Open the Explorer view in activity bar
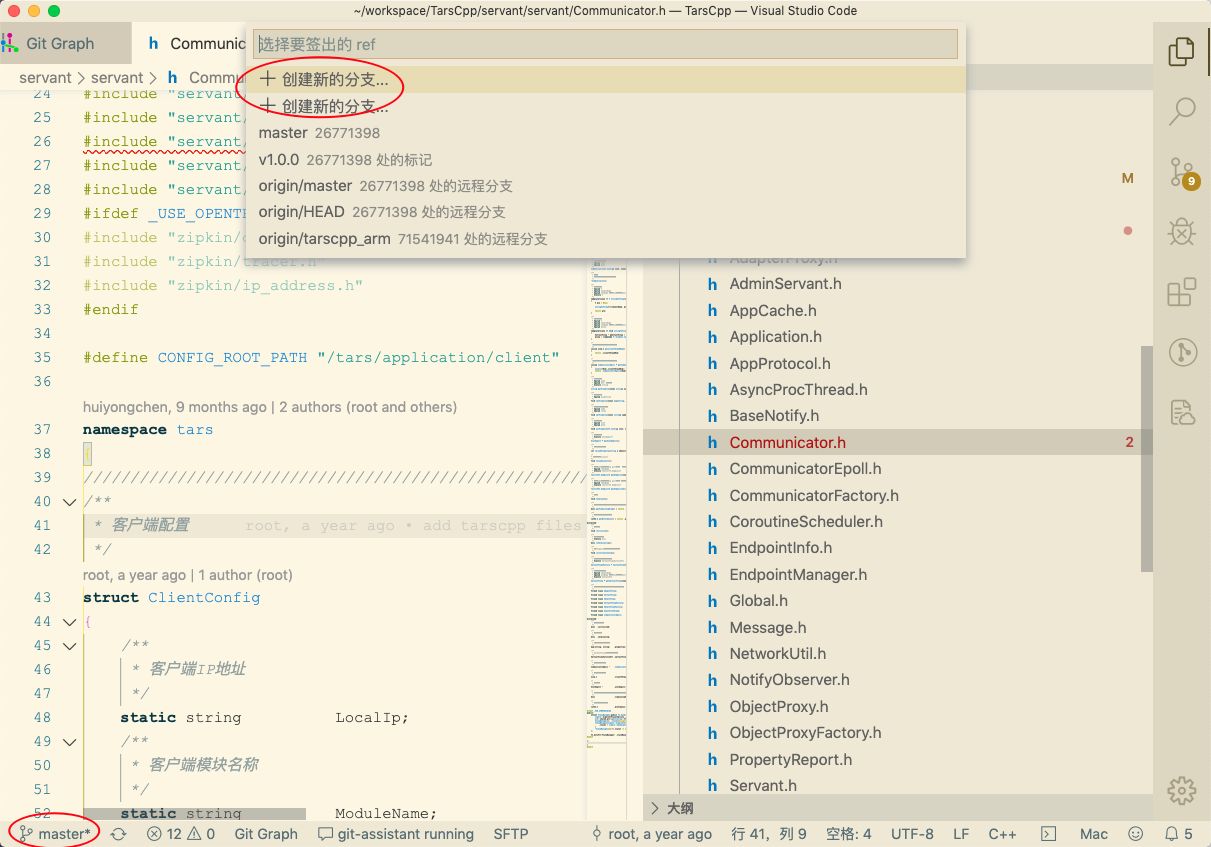Image resolution: width=1211 pixels, height=847 pixels. tap(1181, 51)
